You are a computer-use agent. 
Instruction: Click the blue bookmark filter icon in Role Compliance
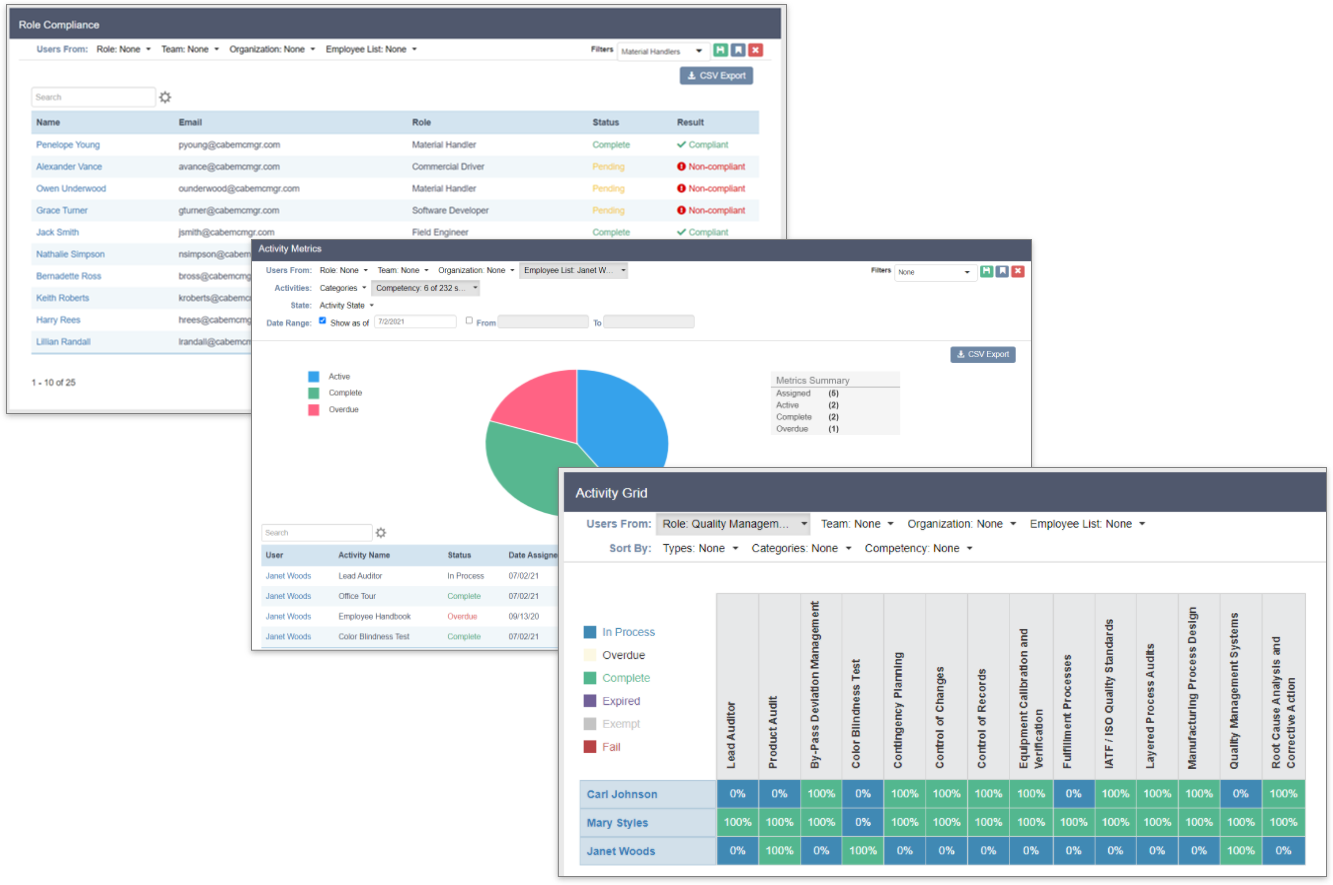(x=739, y=50)
